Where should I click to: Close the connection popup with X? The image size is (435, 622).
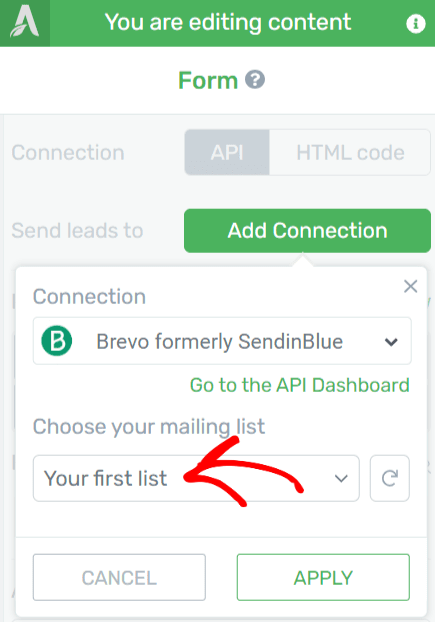[410, 286]
